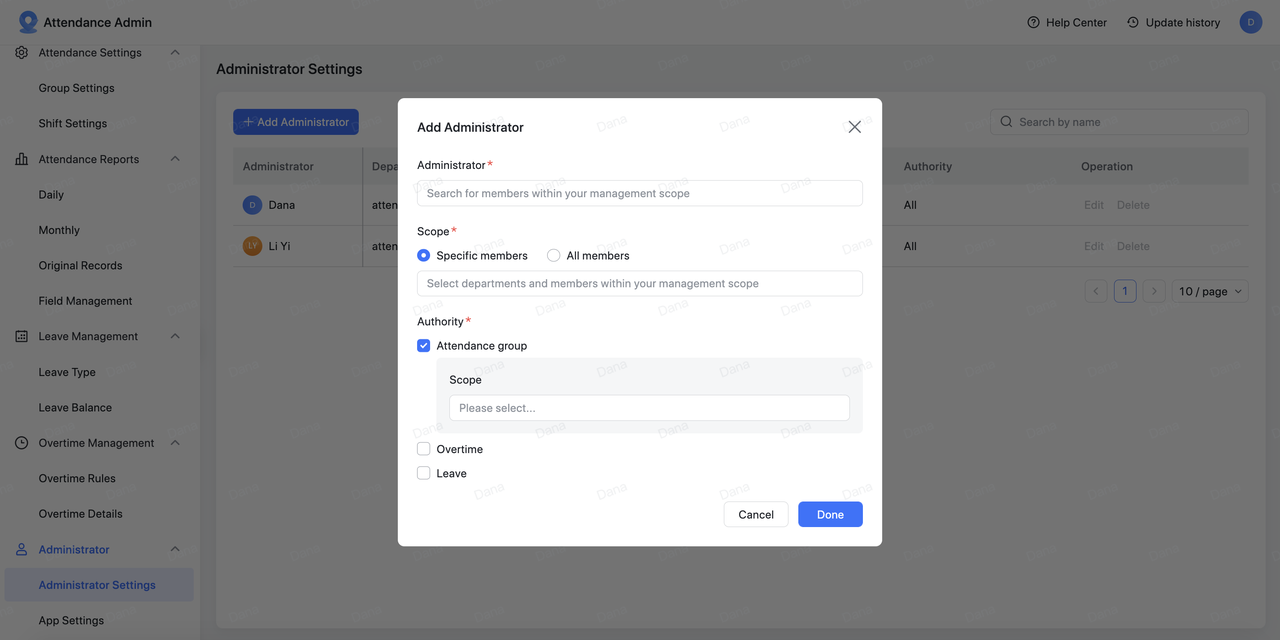Open Leave Balance in sidebar
1280x640 pixels.
pyautogui.click(x=75, y=408)
